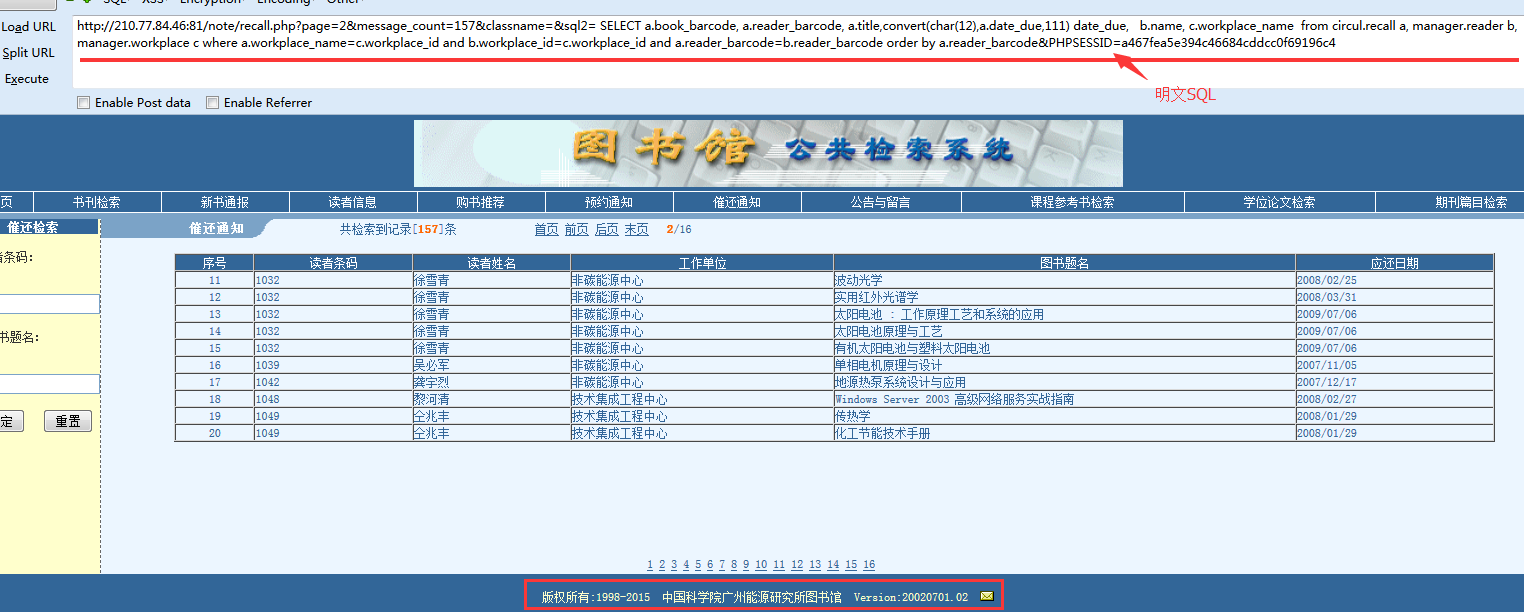Click Load URL in HackBar

pos(29,27)
